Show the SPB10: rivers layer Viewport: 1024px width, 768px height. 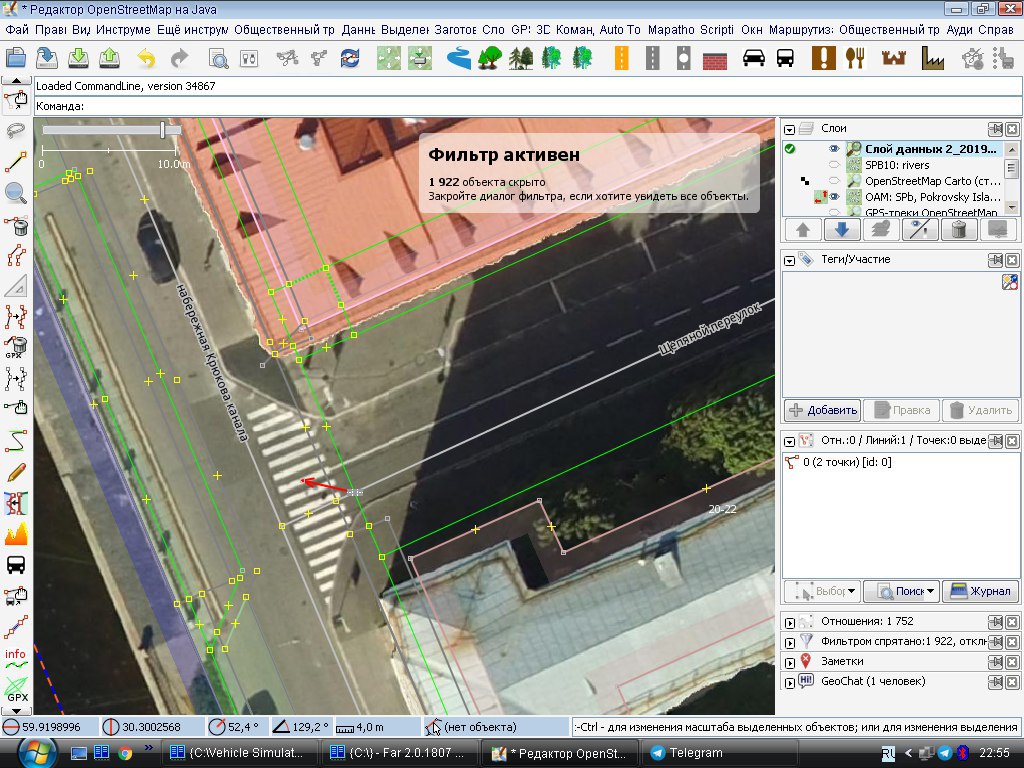834,165
